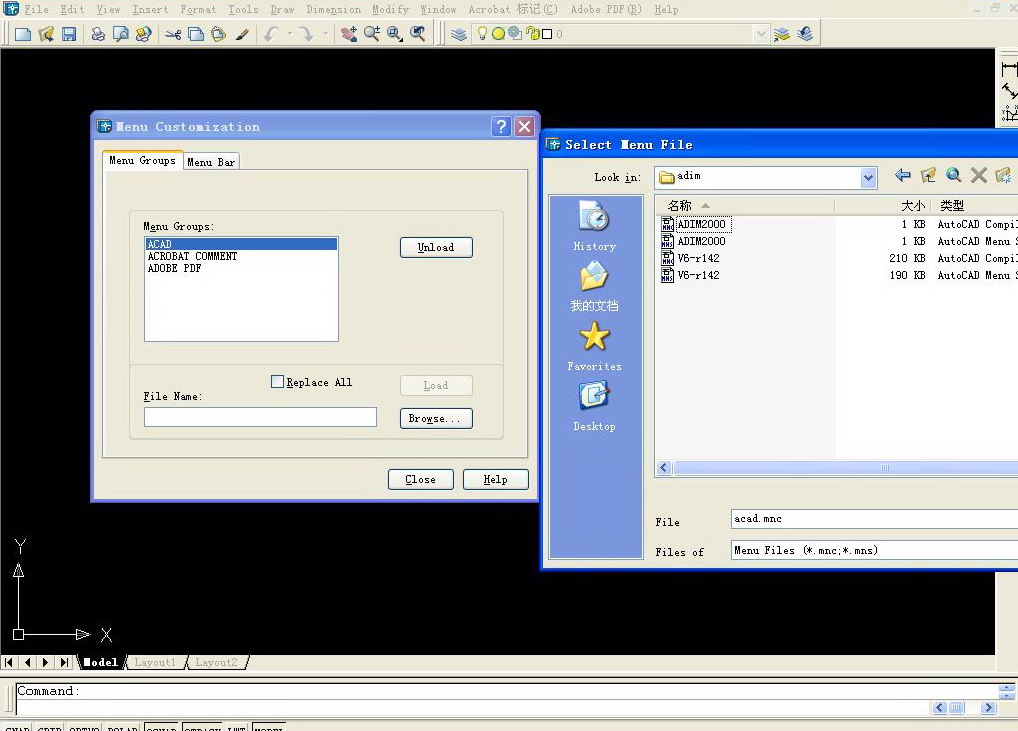Toggle layer freeze sun icon
Image resolution: width=1018 pixels, height=731 pixels.
coord(498,34)
